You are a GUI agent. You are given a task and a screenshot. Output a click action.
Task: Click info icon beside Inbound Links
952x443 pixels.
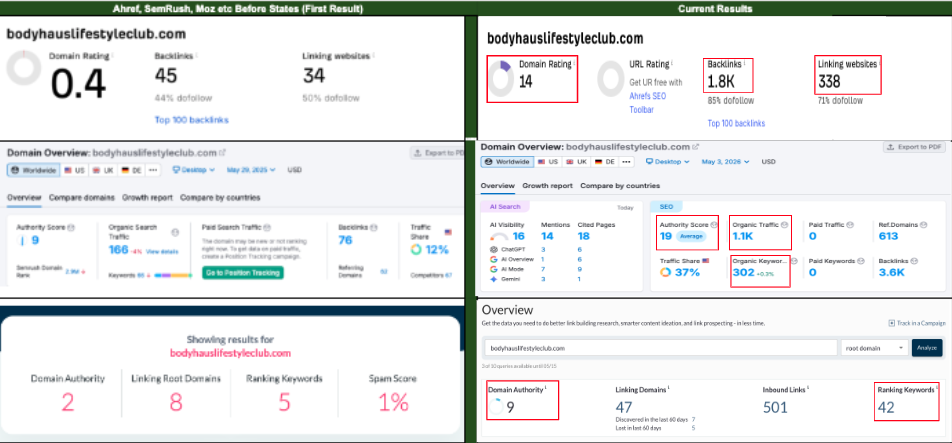click(808, 387)
